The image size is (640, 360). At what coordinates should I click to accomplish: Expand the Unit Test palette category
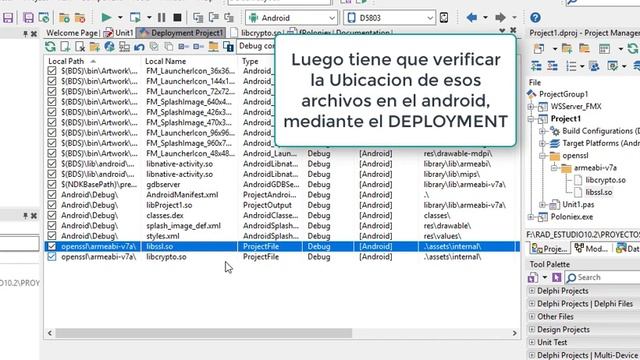(x=532, y=342)
